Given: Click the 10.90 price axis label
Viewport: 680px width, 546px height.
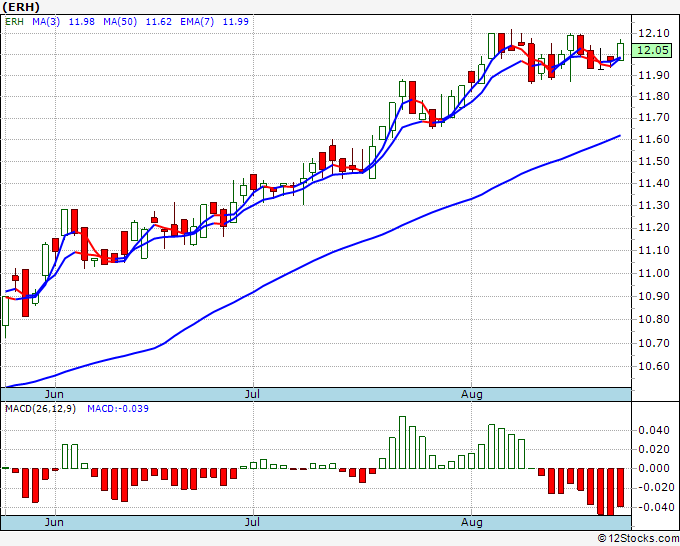Looking at the screenshot, I should click(x=654, y=296).
